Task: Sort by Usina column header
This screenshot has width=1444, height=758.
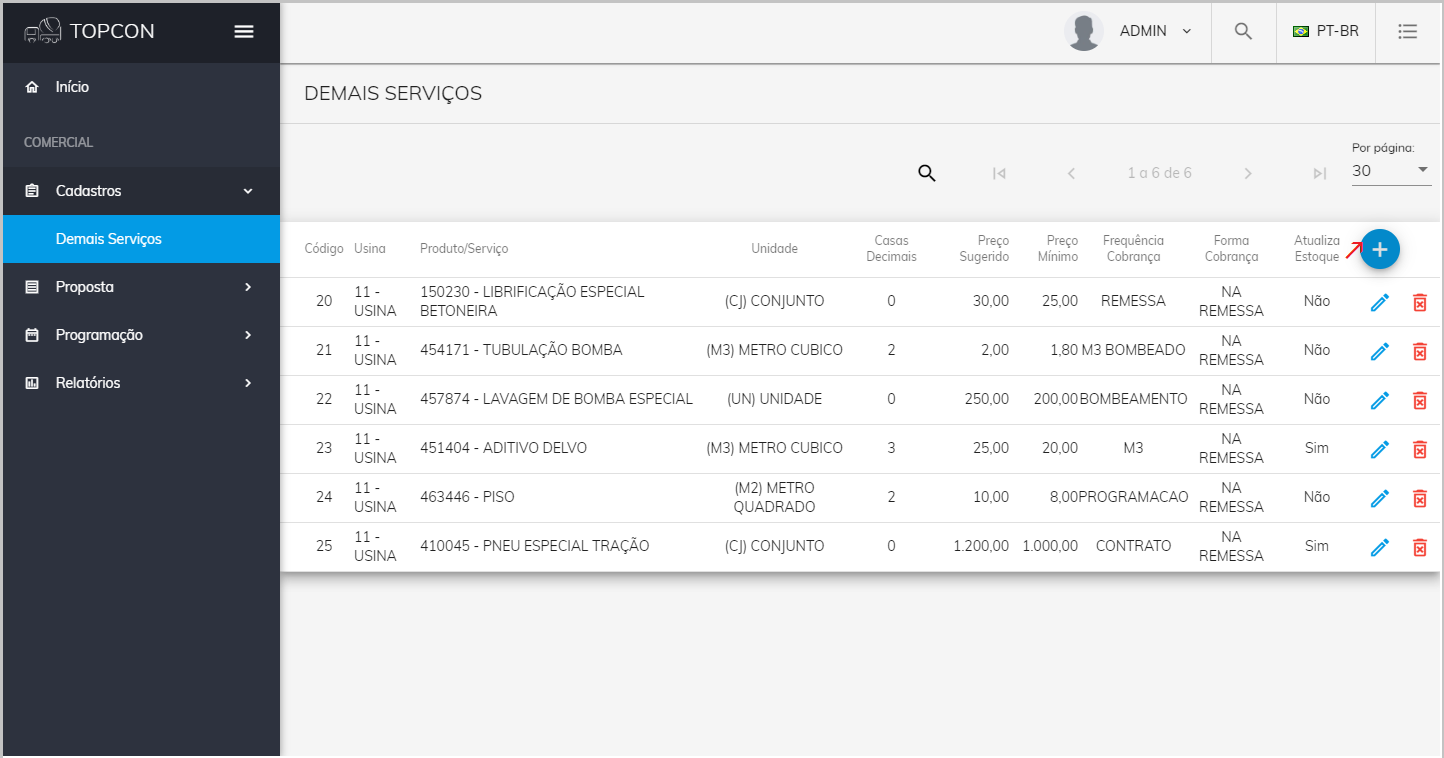Action: tap(370, 249)
